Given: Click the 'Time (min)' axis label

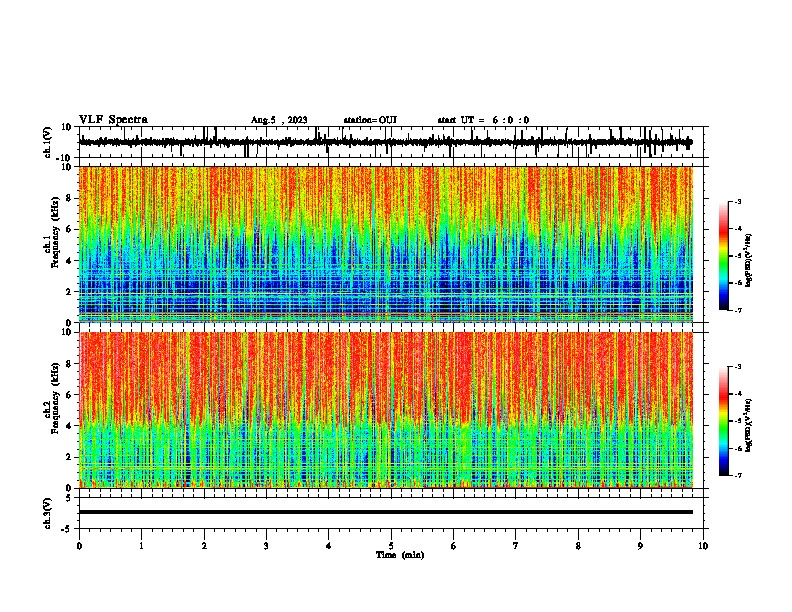Looking at the screenshot, I should (x=400, y=555).
